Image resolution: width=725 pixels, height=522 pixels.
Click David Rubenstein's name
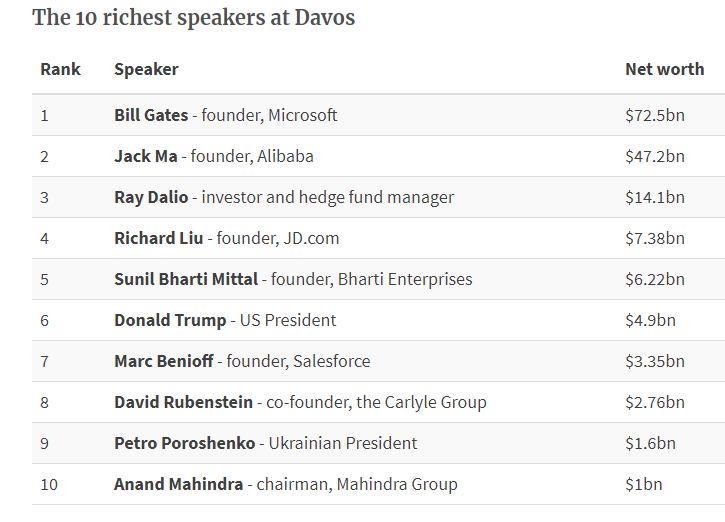tap(184, 402)
